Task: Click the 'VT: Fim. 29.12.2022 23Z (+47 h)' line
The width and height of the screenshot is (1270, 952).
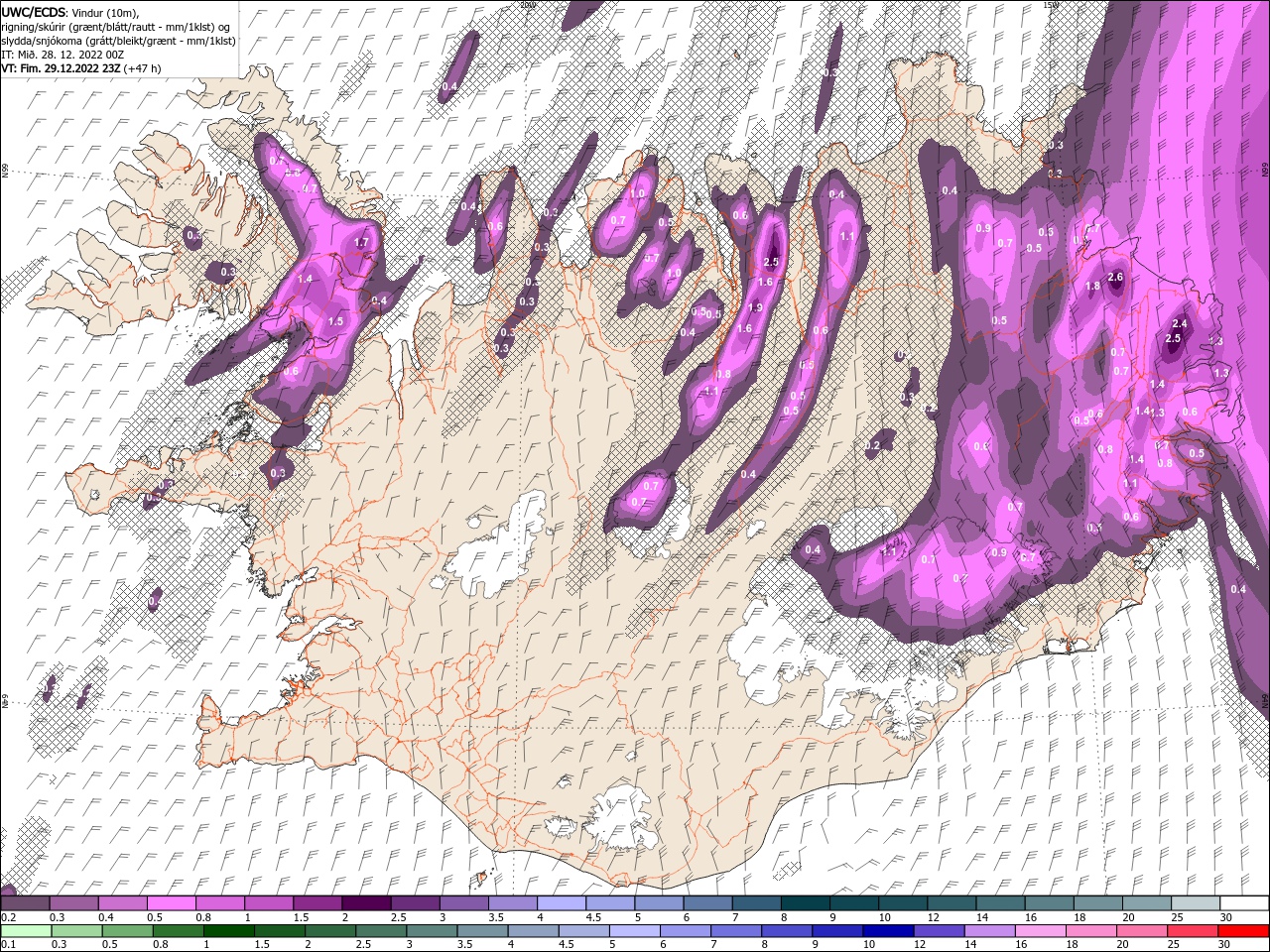Action: point(81,68)
